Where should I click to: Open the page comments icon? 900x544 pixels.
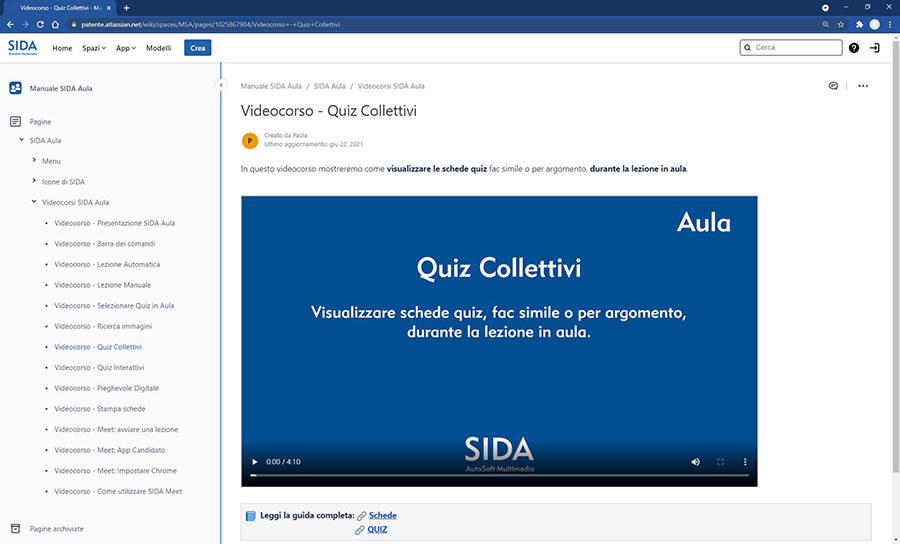pyautogui.click(x=833, y=86)
